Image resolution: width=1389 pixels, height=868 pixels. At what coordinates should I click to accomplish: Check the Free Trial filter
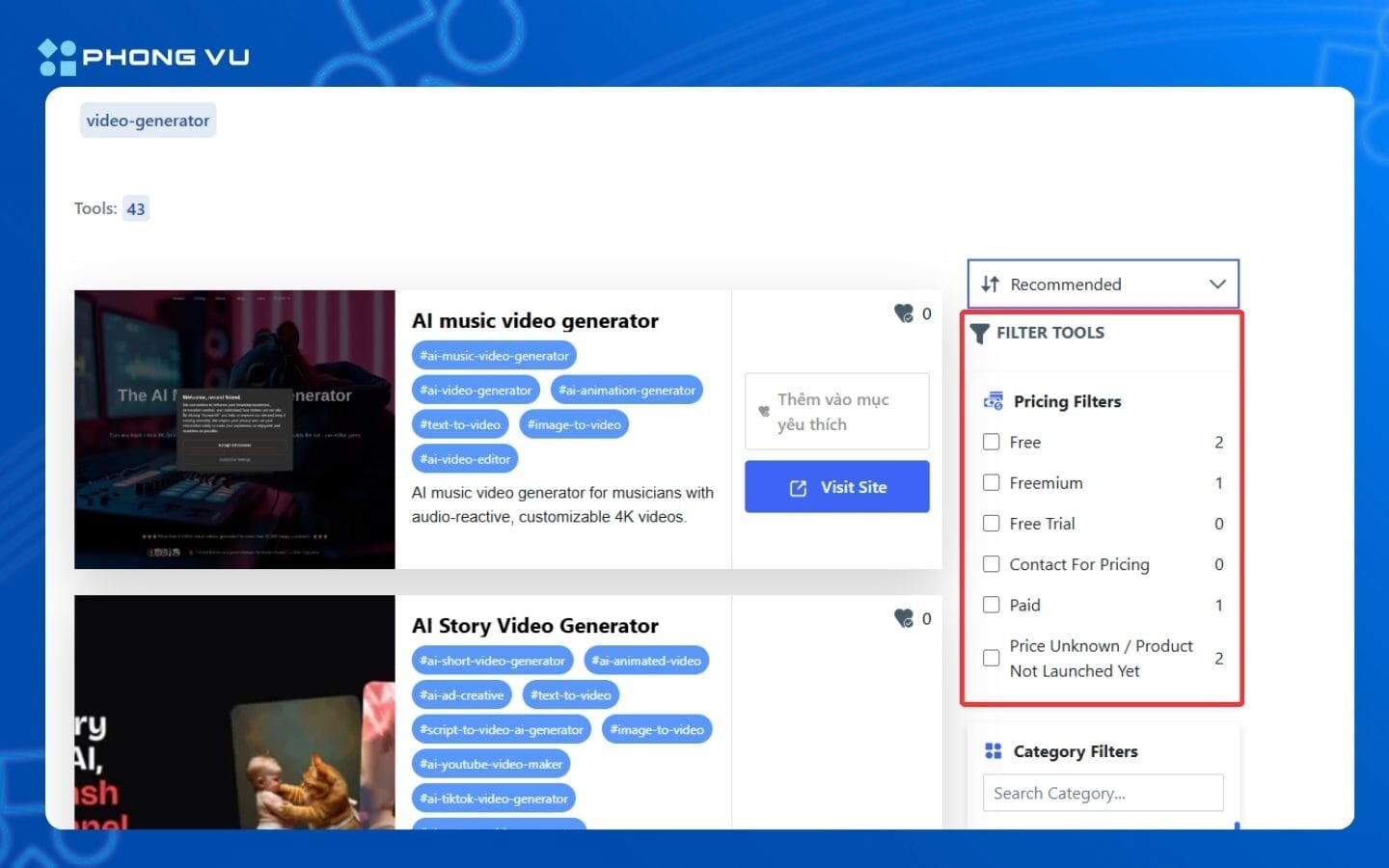coord(991,523)
